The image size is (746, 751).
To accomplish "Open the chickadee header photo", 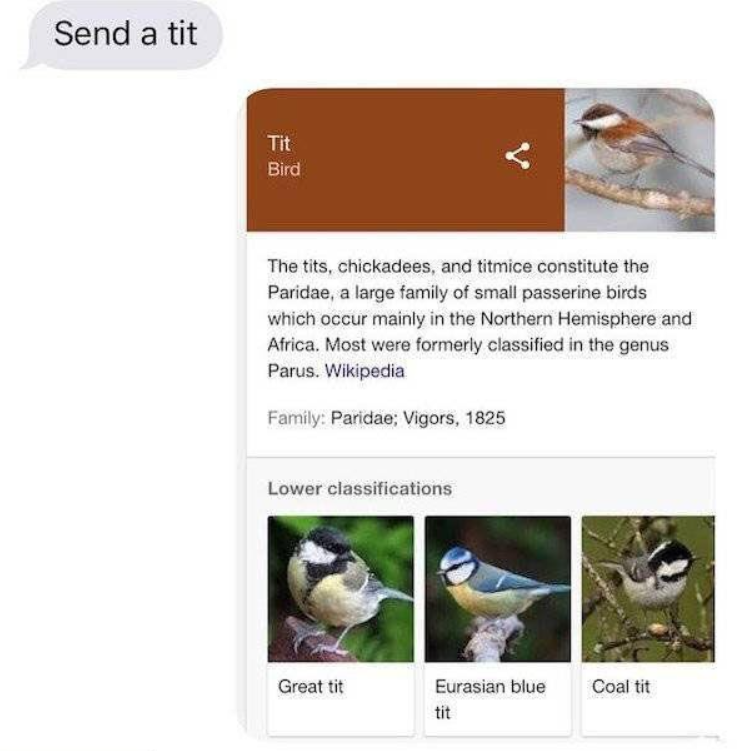I will point(640,160).
